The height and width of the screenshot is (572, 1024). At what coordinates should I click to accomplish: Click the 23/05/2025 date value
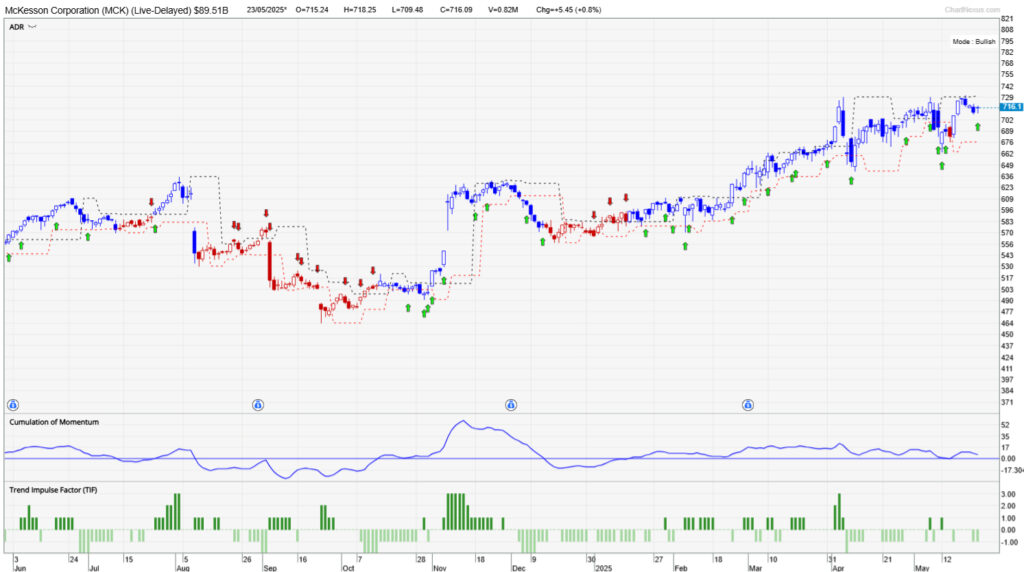266,10
